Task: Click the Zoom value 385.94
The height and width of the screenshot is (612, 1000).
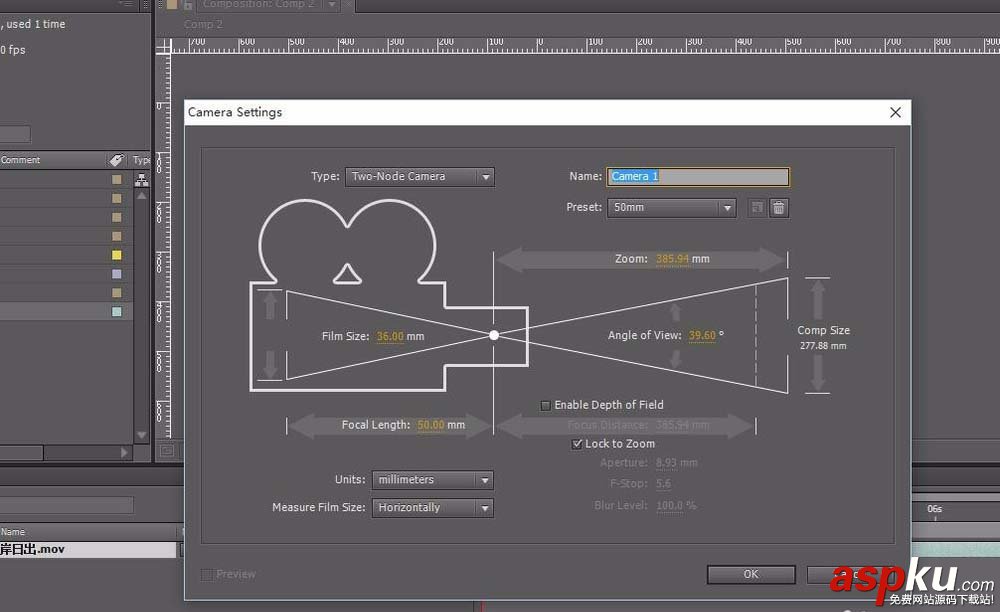Action: [x=672, y=259]
